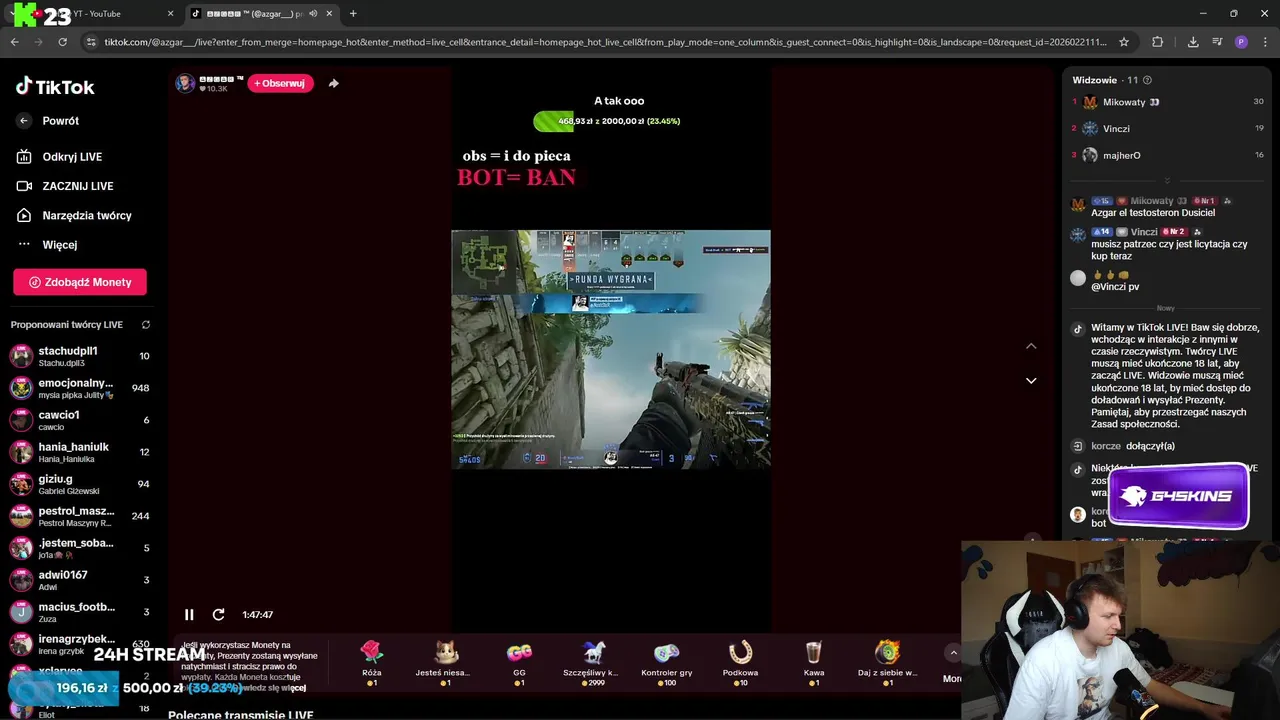Viewport: 1280px width, 720px height.
Task: Open a new browser tab
Action: (353, 14)
